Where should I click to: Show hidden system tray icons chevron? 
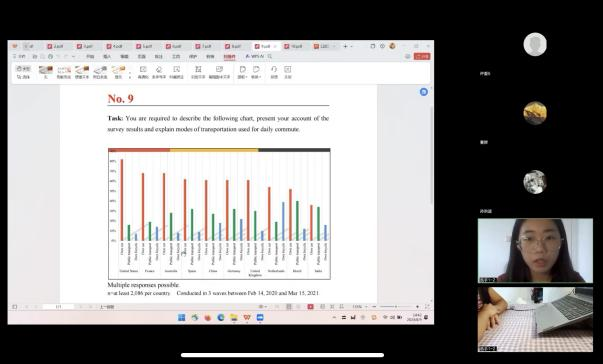334,317
